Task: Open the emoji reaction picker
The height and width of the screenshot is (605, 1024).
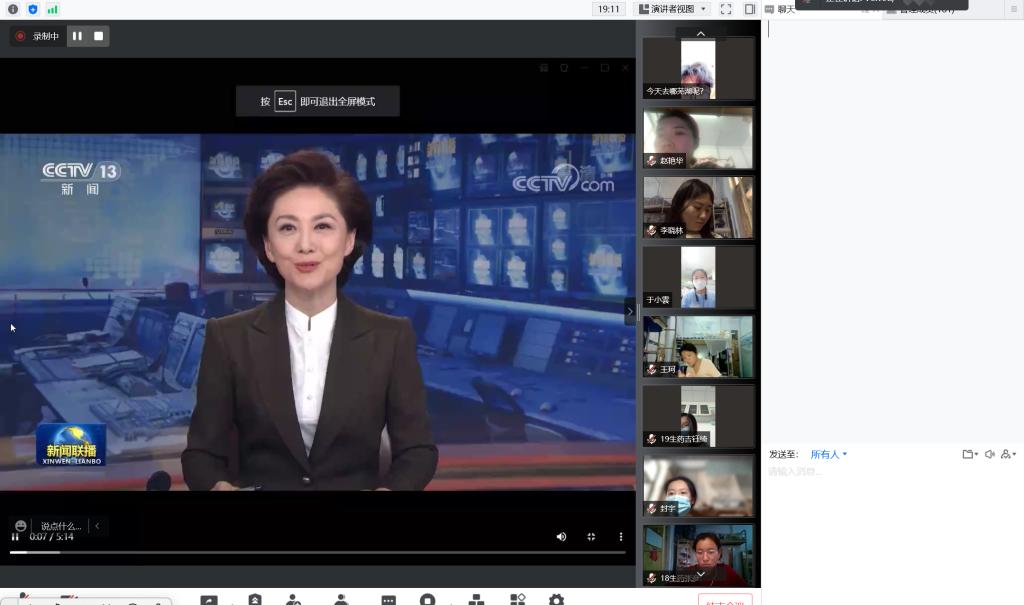Action: coord(21,525)
